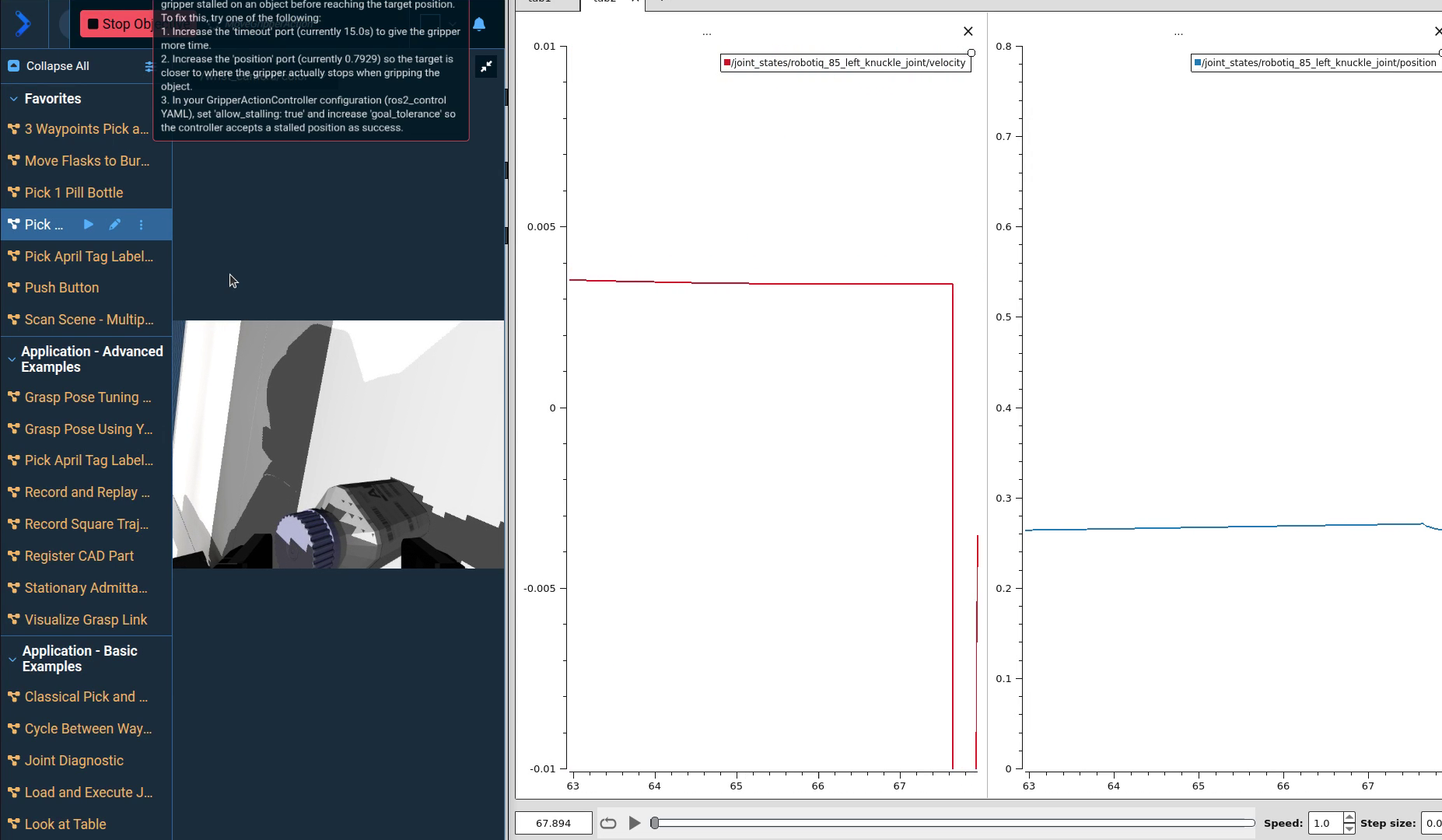Edit the selected Pick objective
This screenshot has height=840, width=1442.
(x=114, y=225)
